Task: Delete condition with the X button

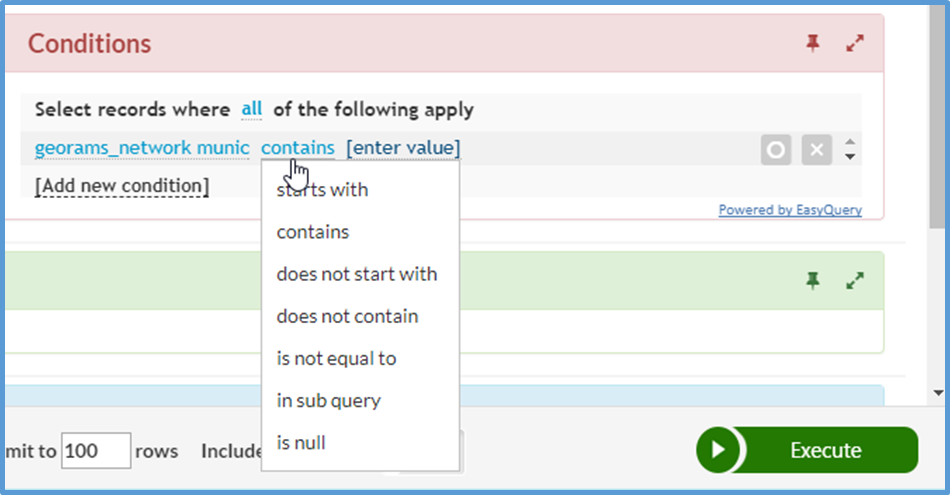Action: click(x=817, y=150)
